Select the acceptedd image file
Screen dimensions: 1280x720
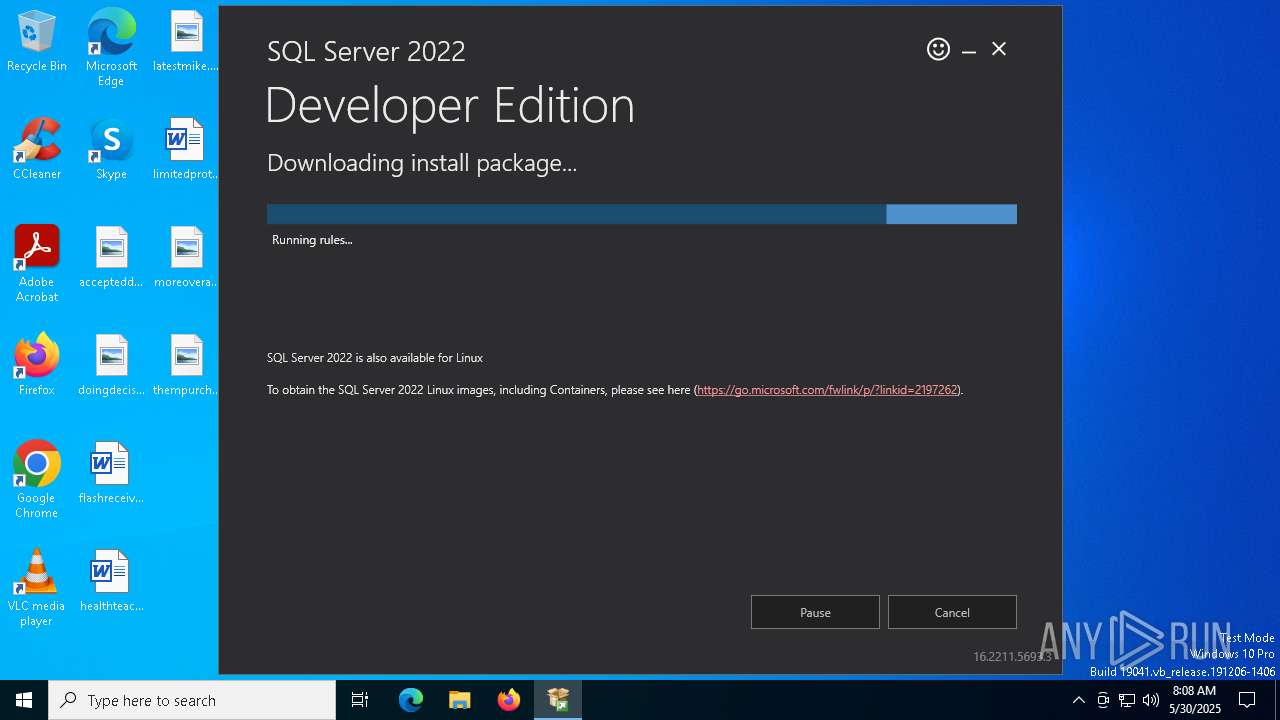111,258
